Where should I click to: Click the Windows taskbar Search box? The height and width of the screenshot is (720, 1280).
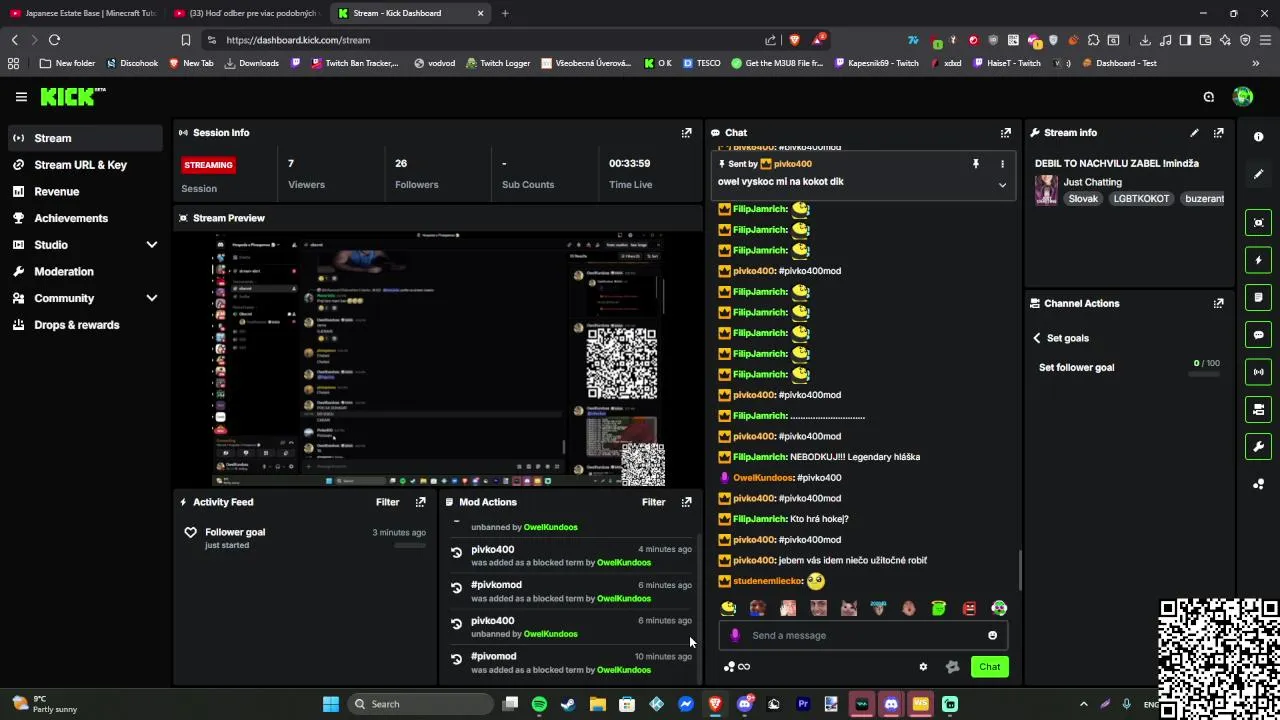421,704
